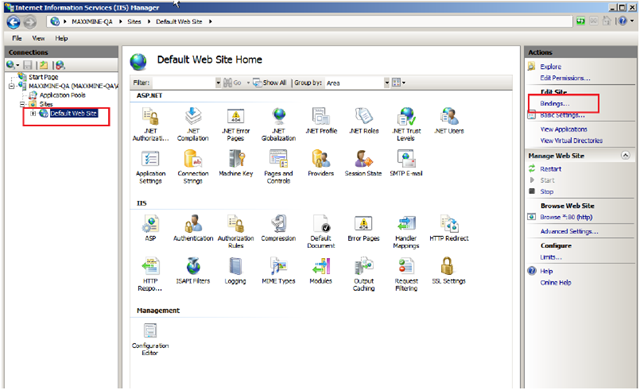This screenshot has height=390, width=640.
Task: Click Edit Permissions link
Action: 565,78
